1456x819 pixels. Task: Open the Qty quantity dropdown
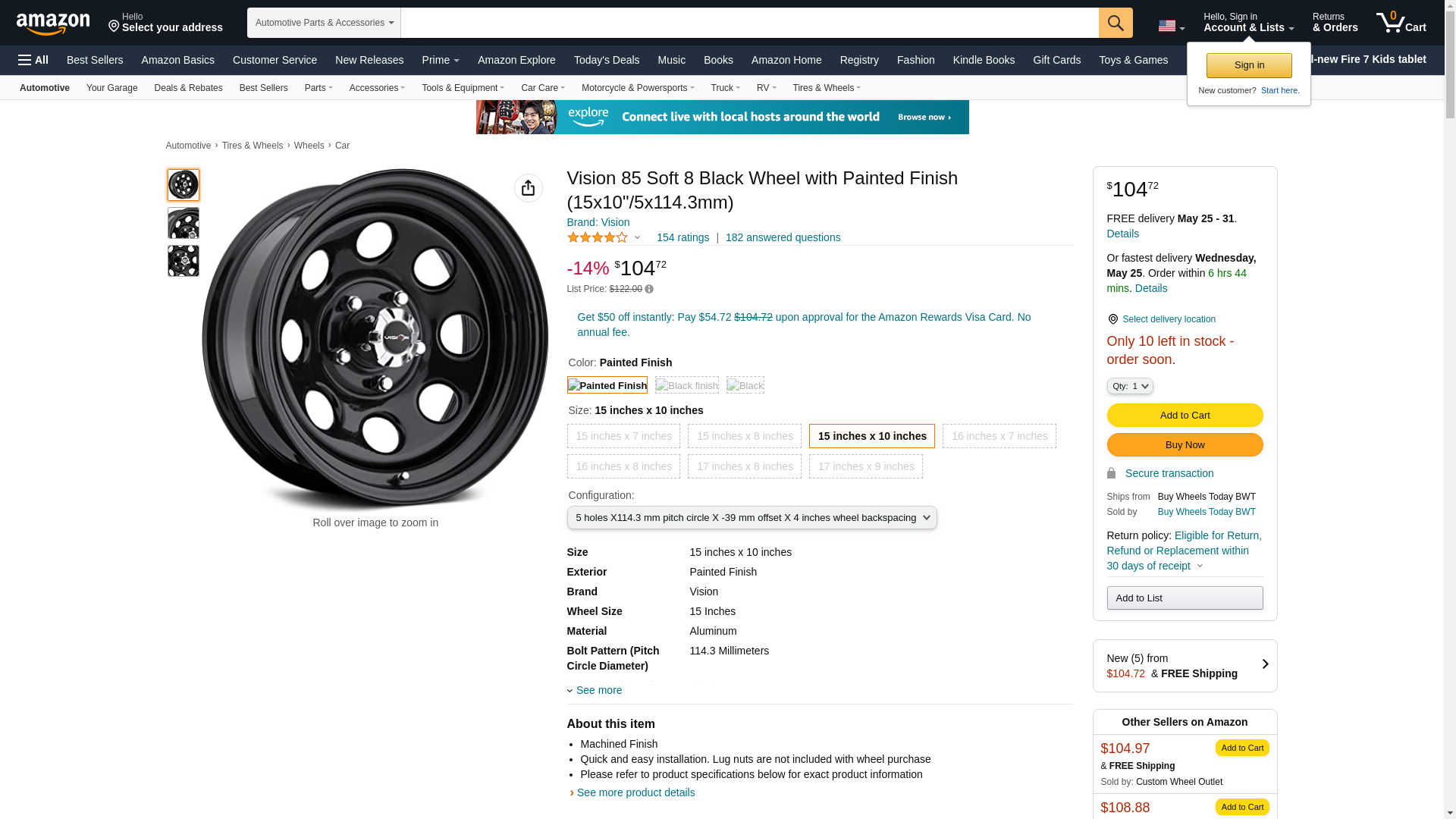point(1129,386)
